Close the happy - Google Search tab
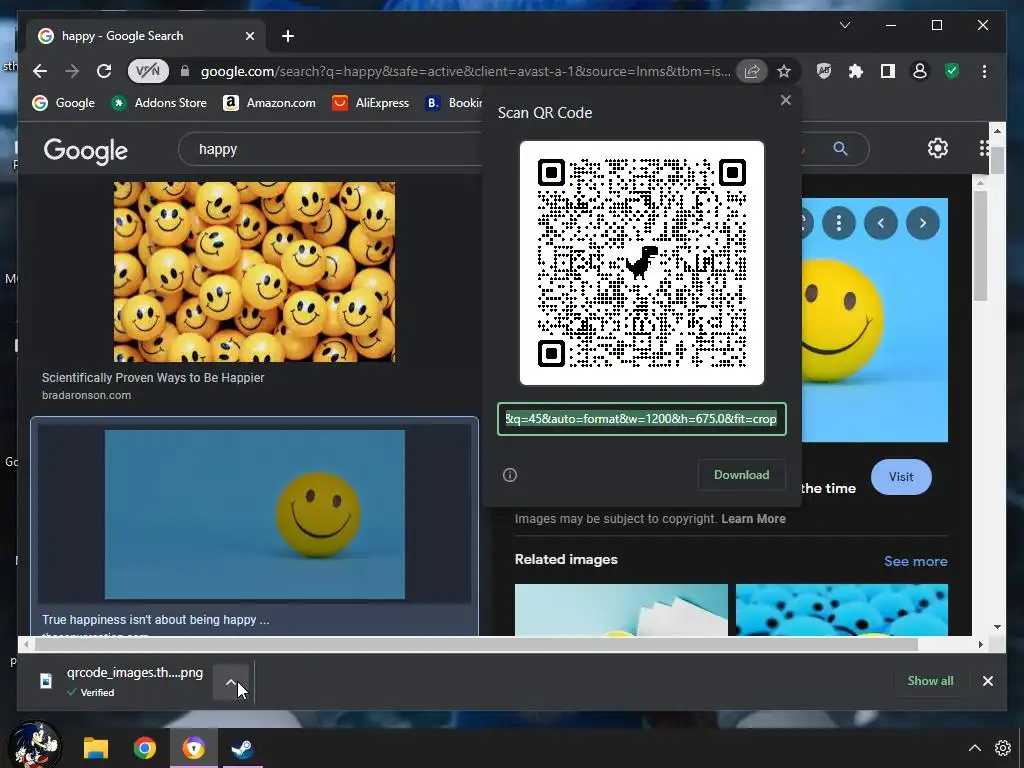The image size is (1024, 768). pyautogui.click(x=249, y=36)
